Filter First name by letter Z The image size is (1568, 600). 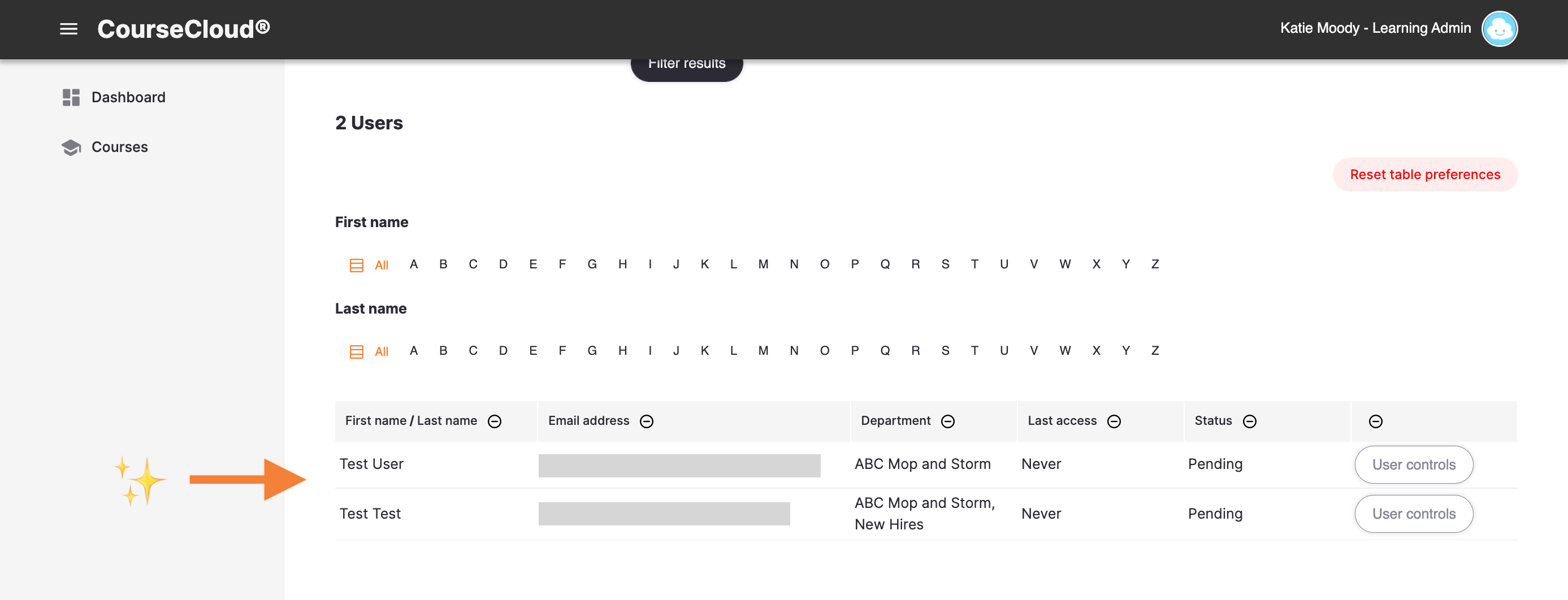tap(1155, 264)
